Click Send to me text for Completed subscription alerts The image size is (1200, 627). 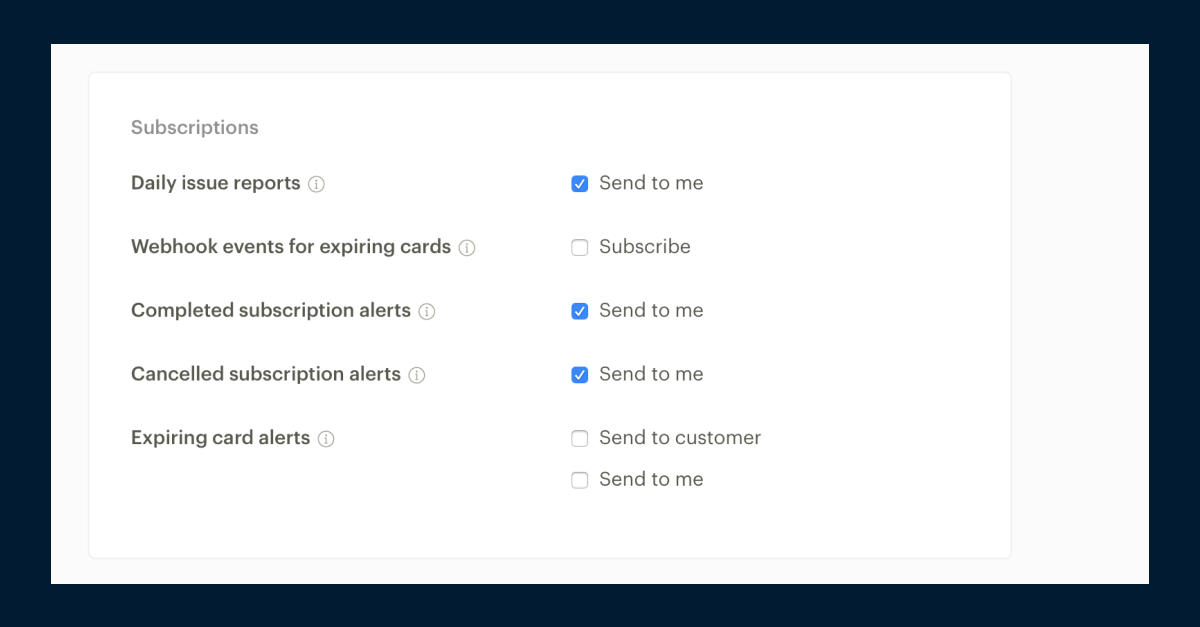[x=651, y=310]
